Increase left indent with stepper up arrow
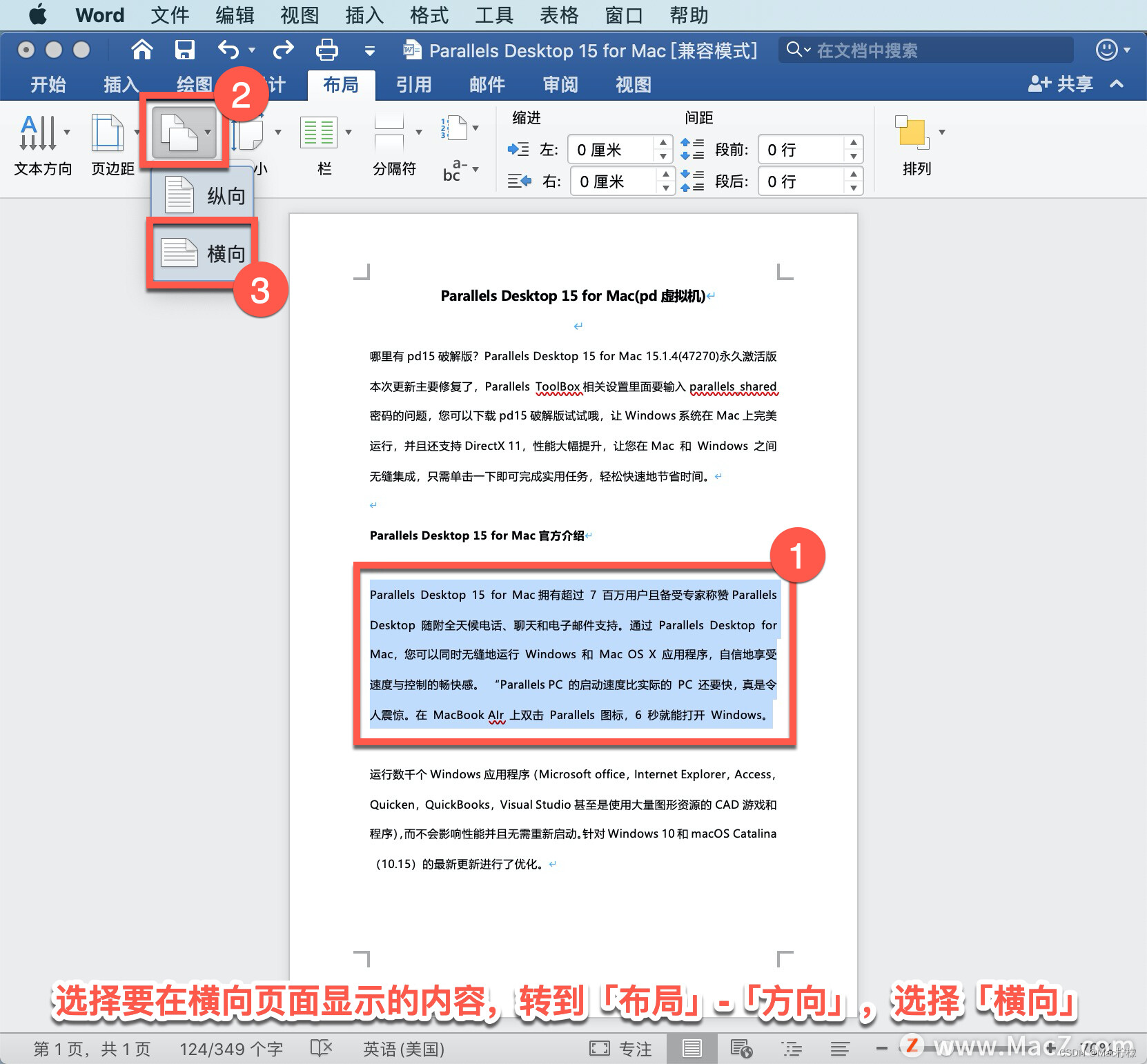 click(x=663, y=143)
